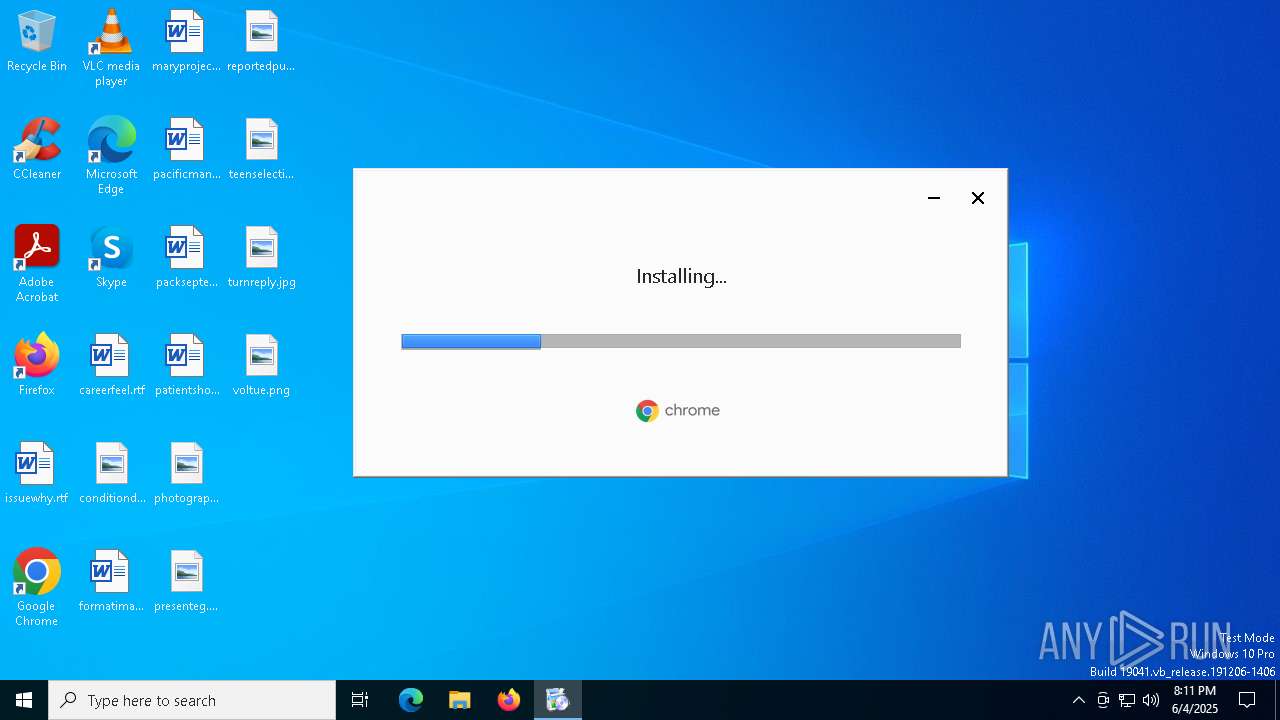Click the Chrome installer progress bar
Viewport: 1280px width, 720px height.
point(681,341)
